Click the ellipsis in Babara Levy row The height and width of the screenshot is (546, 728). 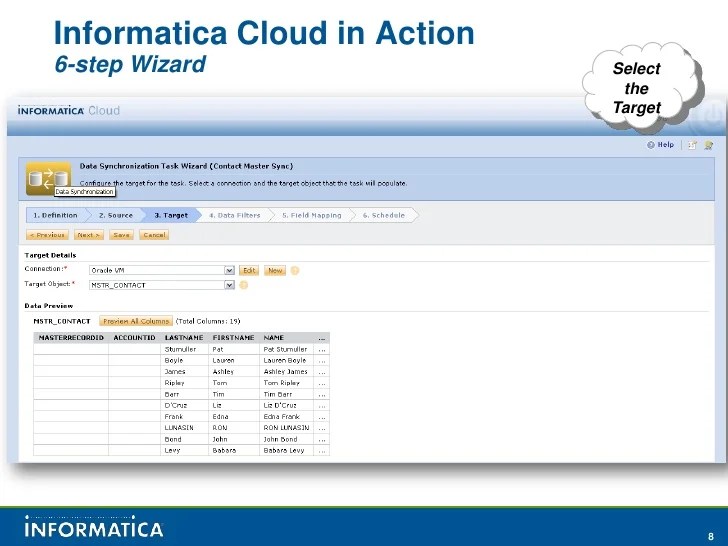click(322, 450)
